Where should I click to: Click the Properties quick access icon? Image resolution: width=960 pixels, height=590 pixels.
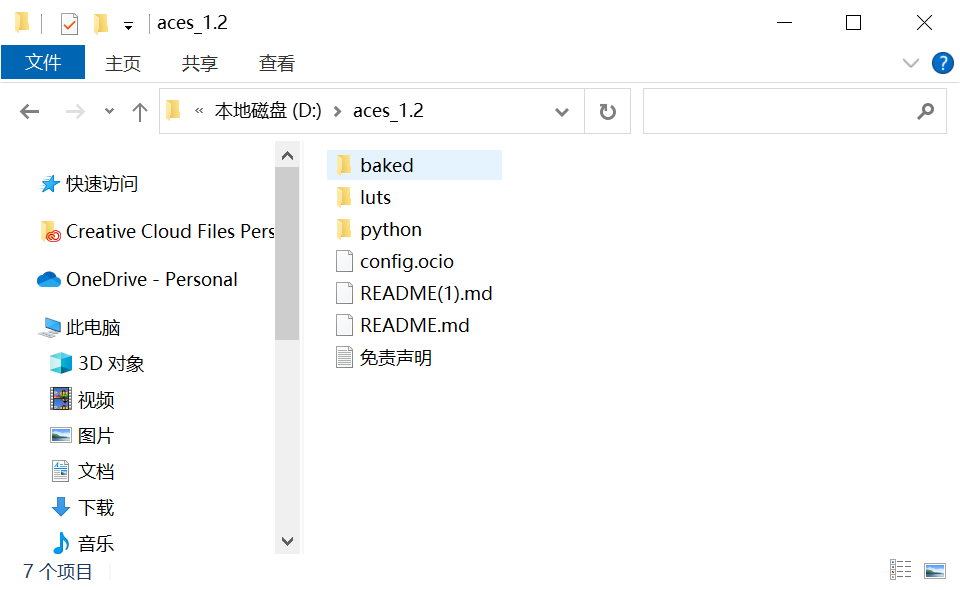point(69,23)
